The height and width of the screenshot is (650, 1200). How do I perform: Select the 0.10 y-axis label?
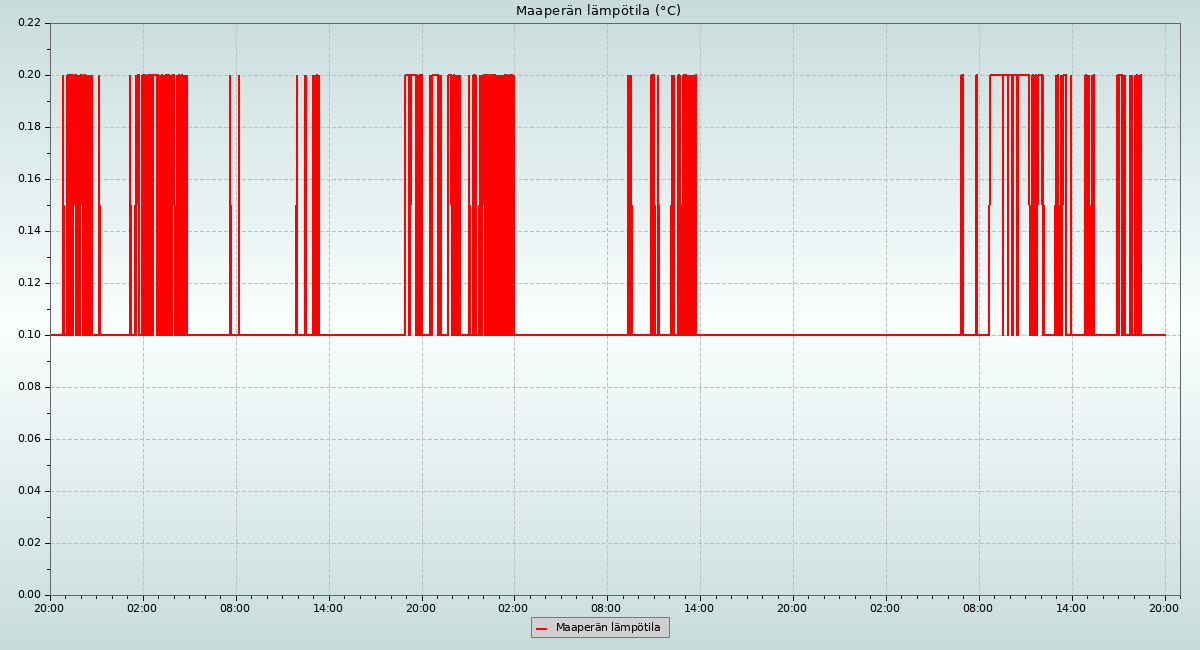[29, 335]
